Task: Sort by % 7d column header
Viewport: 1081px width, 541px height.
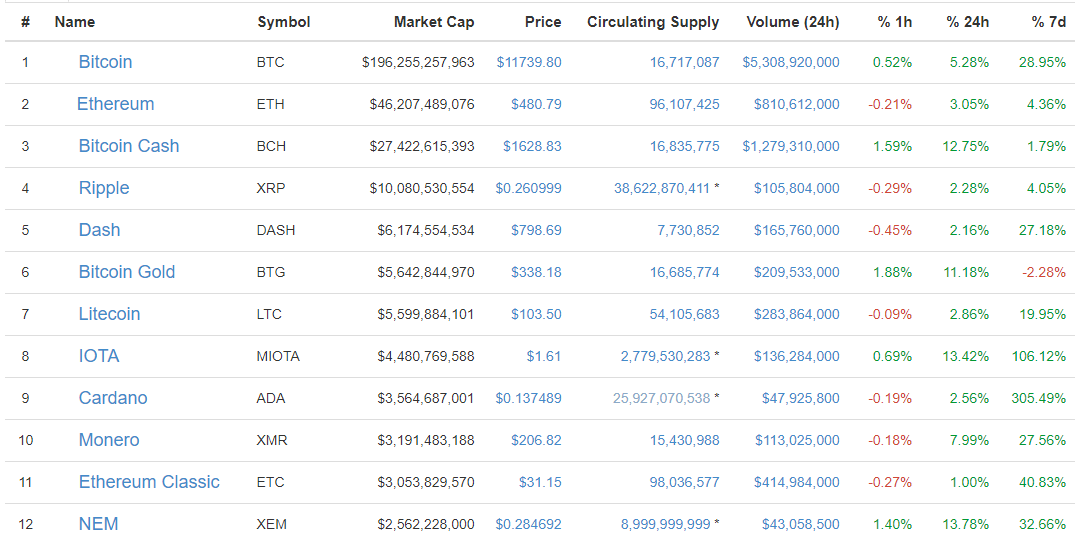Action: pos(1049,22)
